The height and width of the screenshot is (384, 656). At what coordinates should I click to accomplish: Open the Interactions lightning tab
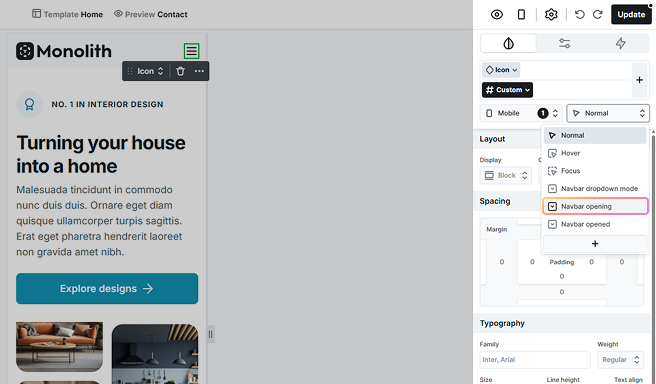point(620,43)
